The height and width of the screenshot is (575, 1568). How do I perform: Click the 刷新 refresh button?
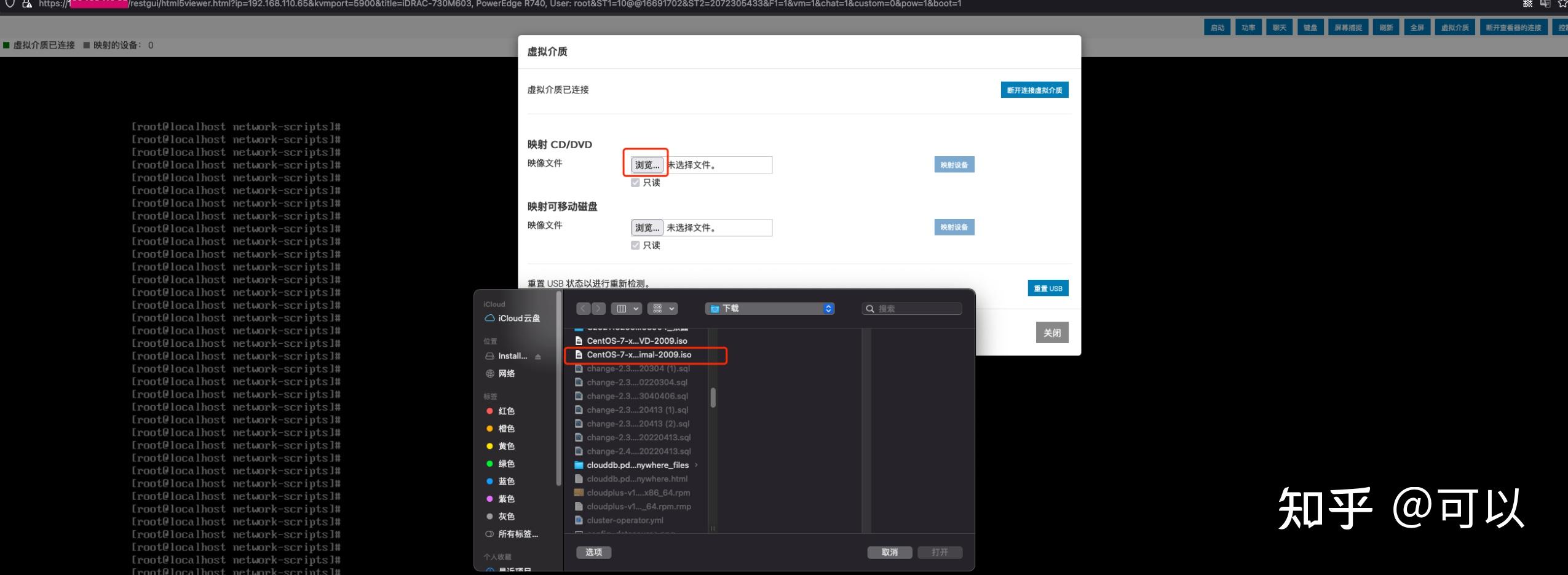1386,28
